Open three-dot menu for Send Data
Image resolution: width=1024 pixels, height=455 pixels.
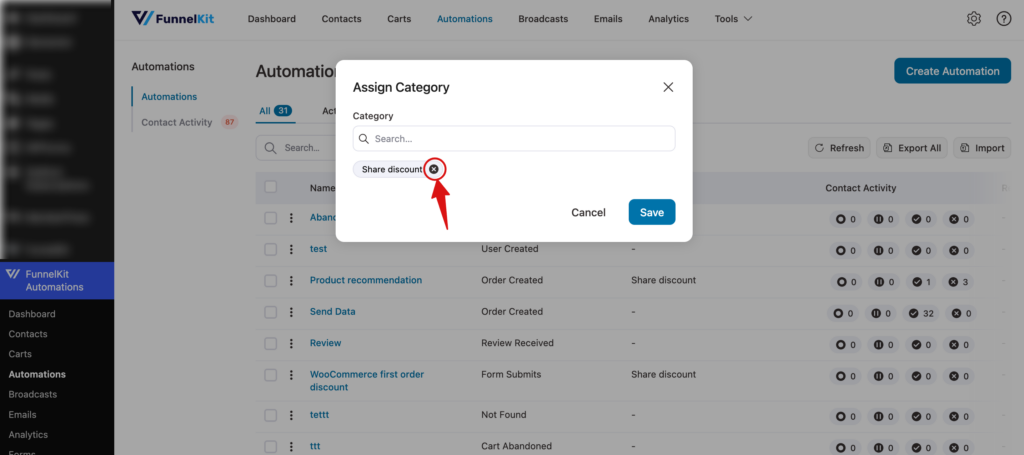(291, 312)
